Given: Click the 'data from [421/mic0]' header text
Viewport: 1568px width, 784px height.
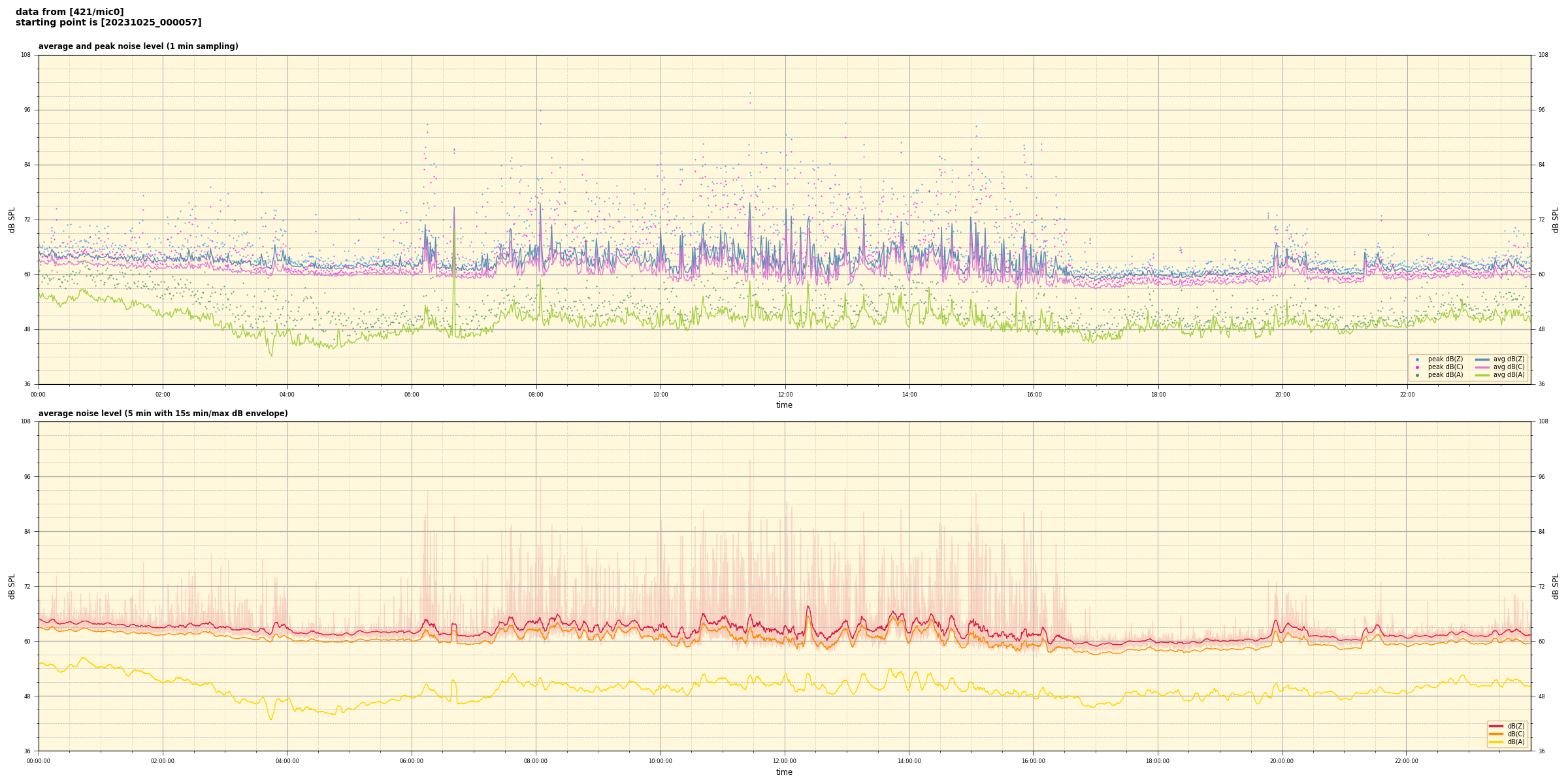Looking at the screenshot, I should point(69,12).
